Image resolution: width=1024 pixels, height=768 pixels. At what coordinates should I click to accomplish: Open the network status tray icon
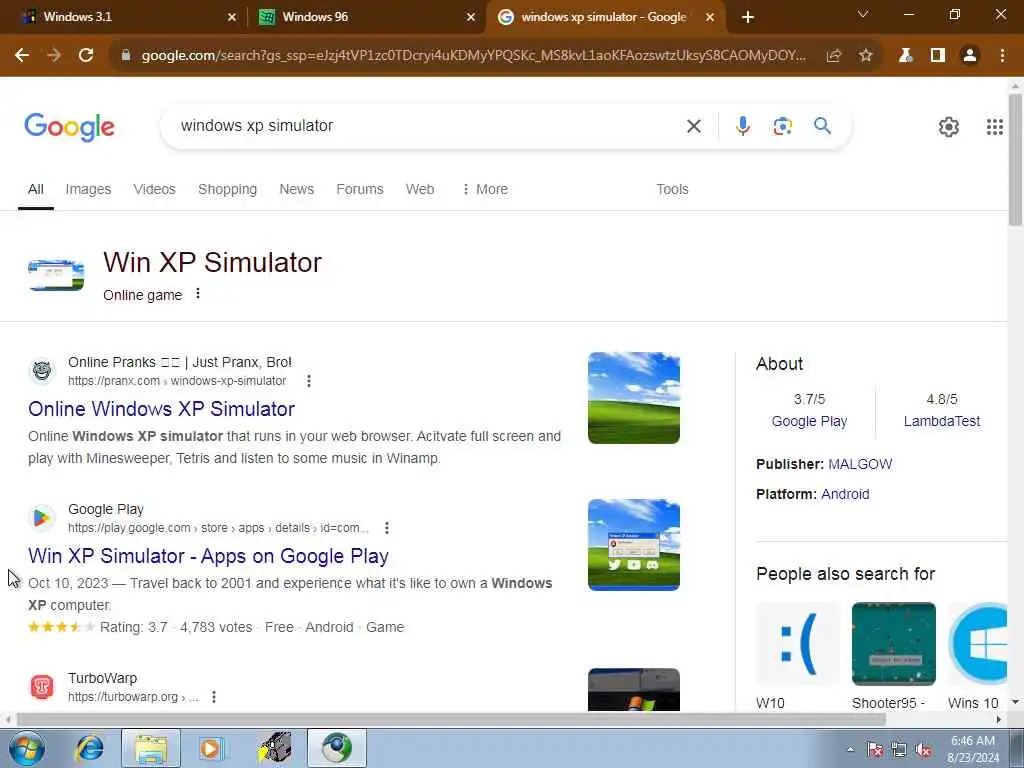point(899,750)
